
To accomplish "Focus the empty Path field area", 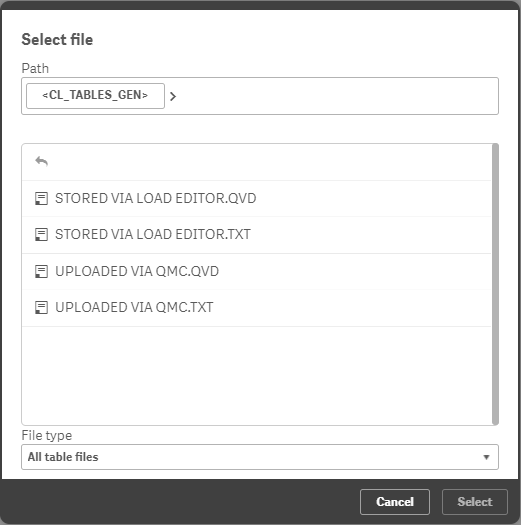I will [337, 96].
